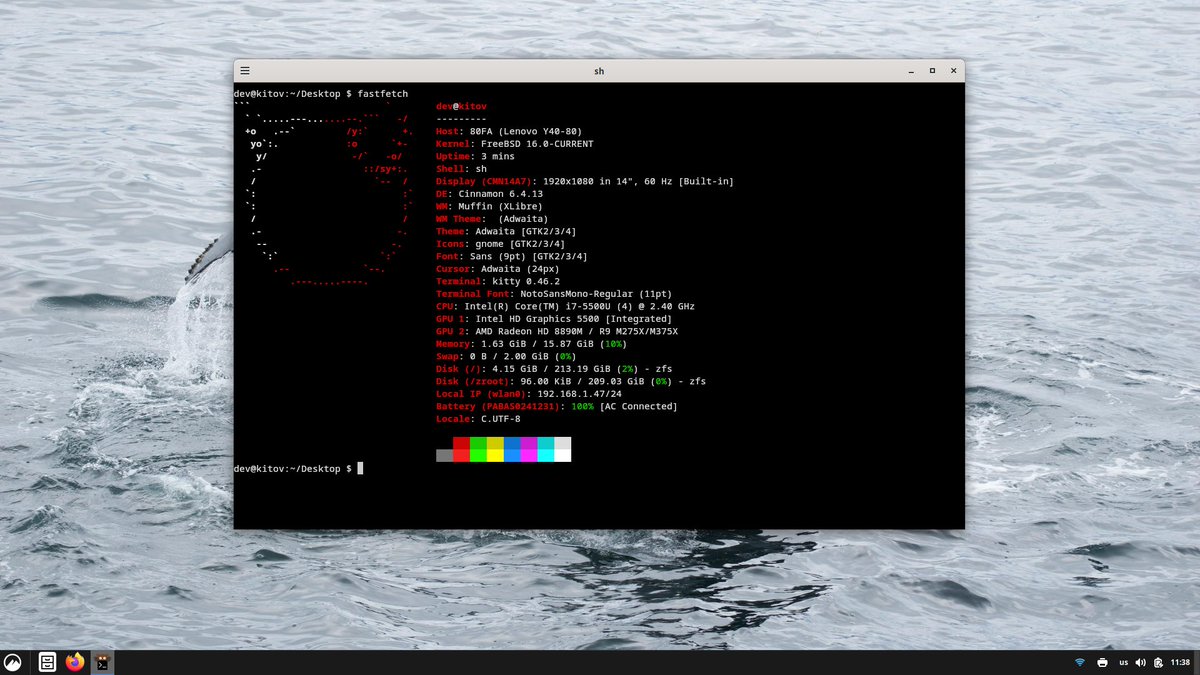Maximize the sh terminal window
Image resolution: width=1200 pixels, height=675 pixels.
932,71
